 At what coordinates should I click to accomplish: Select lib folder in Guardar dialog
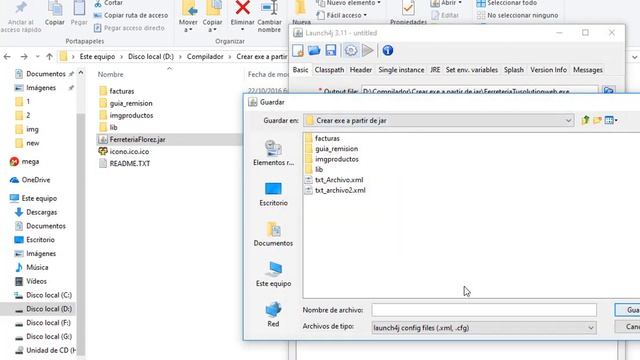(314, 169)
